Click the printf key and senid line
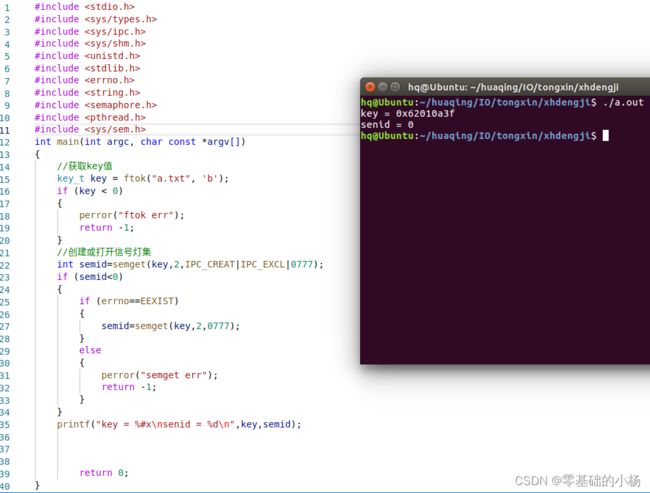The width and height of the screenshot is (650, 493). [x=179, y=424]
